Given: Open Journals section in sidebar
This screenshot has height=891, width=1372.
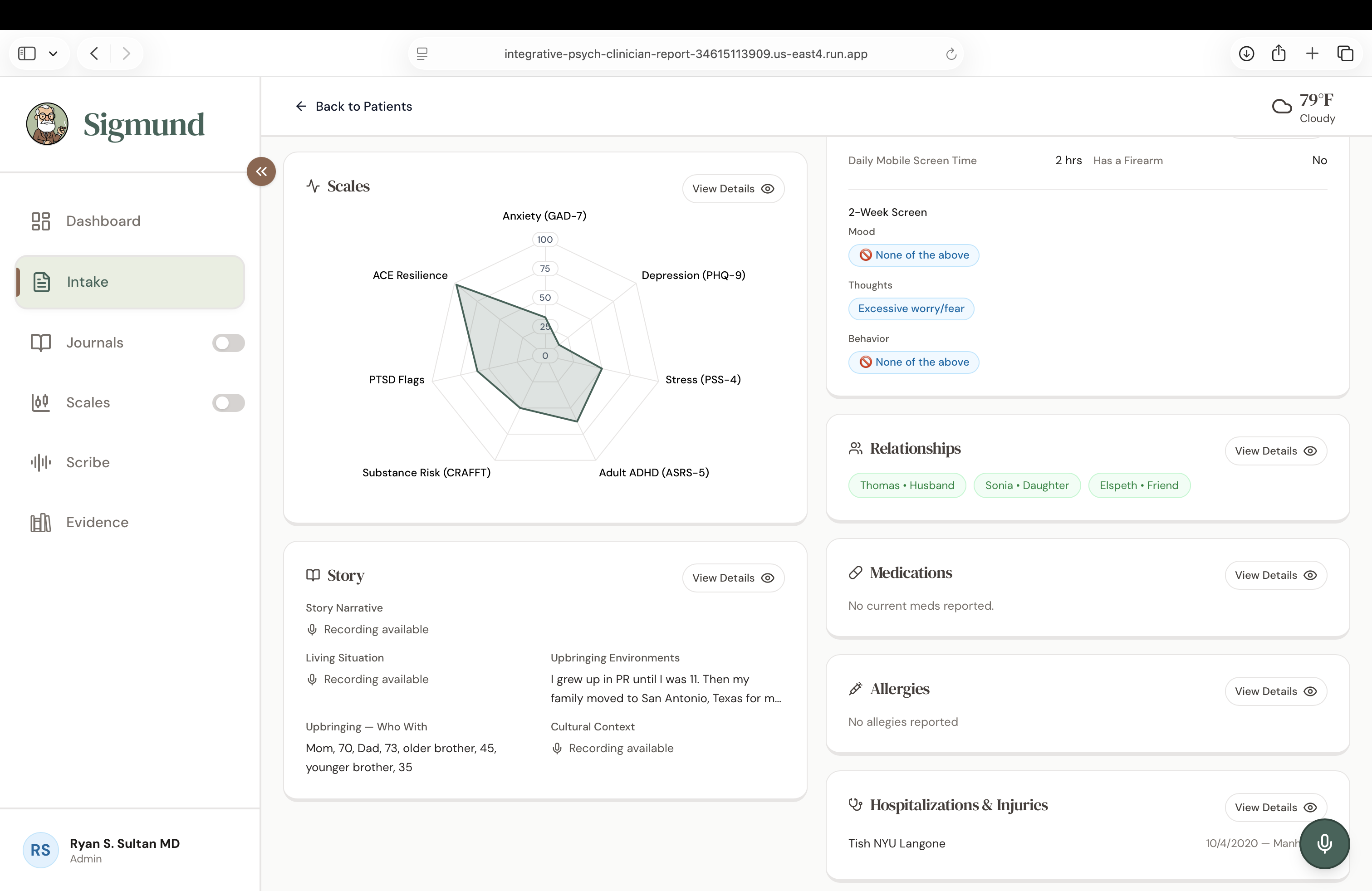Looking at the screenshot, I should [x=94, y=343].
